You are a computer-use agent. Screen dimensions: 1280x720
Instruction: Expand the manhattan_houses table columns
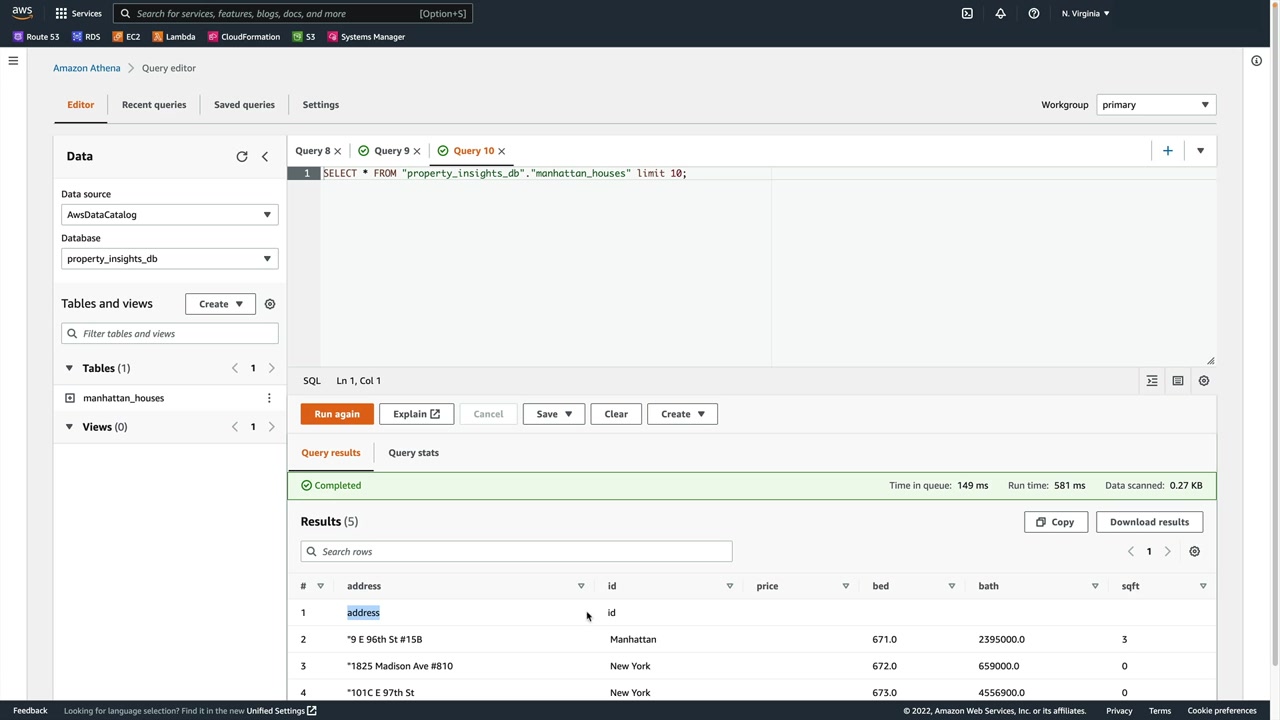[70, 398]
